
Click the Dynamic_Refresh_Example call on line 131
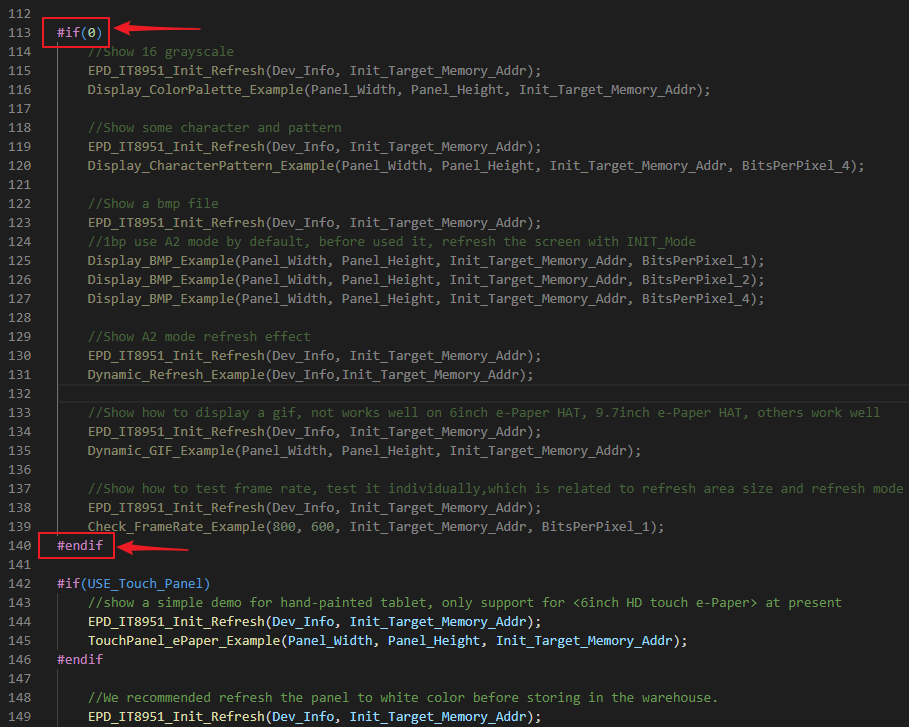coord(310,375)
